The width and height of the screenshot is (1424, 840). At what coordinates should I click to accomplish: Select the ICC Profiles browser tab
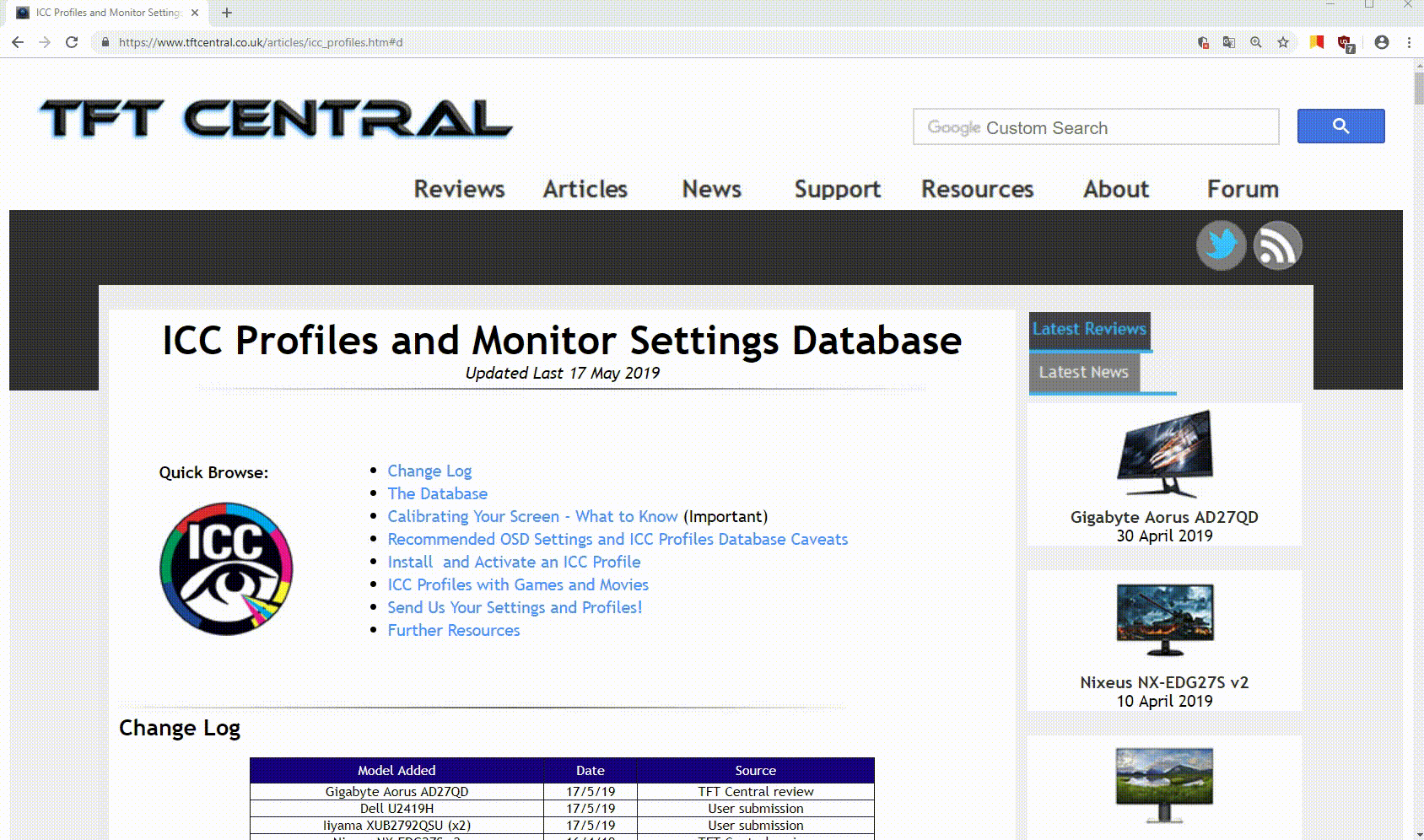[x=107, y=13]
